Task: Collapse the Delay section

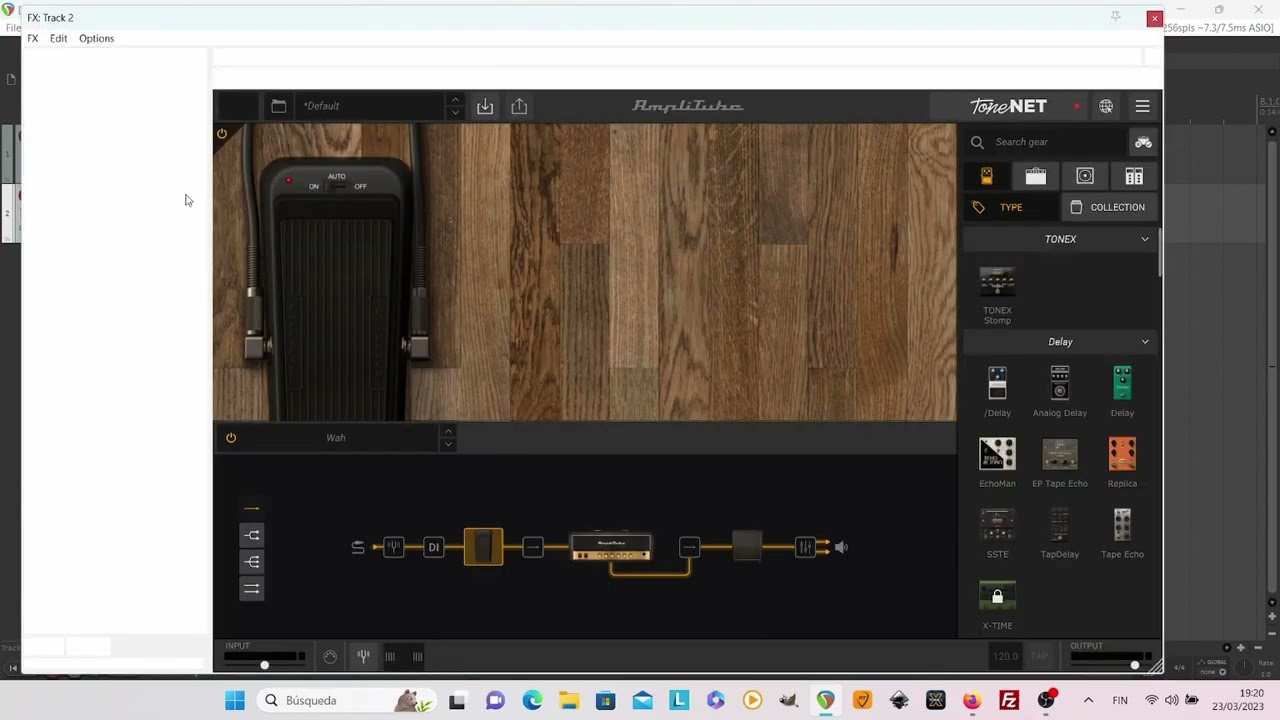Action: (1145, 342)
